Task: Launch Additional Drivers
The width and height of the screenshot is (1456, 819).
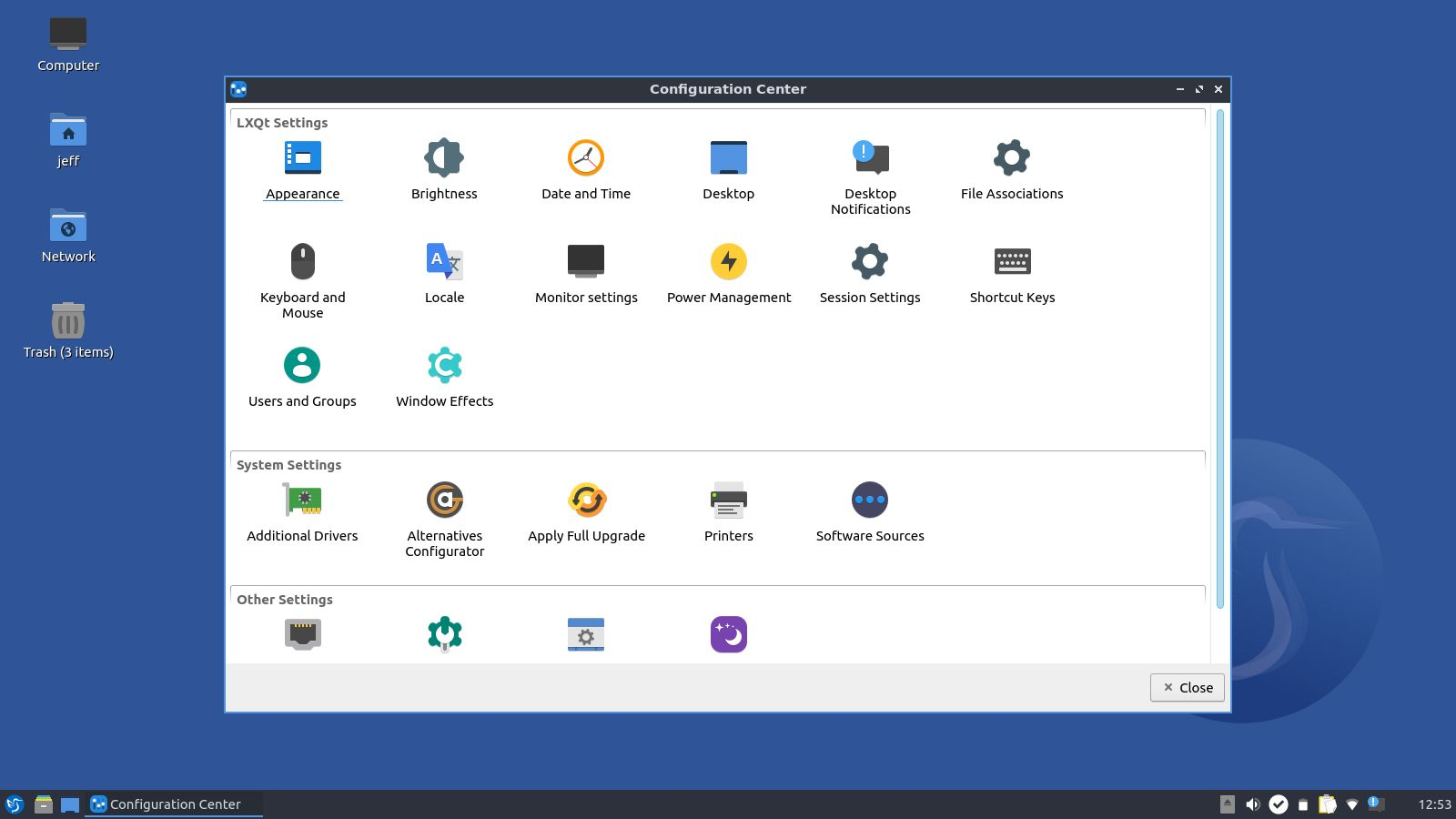Action: [x=302, y=512]
